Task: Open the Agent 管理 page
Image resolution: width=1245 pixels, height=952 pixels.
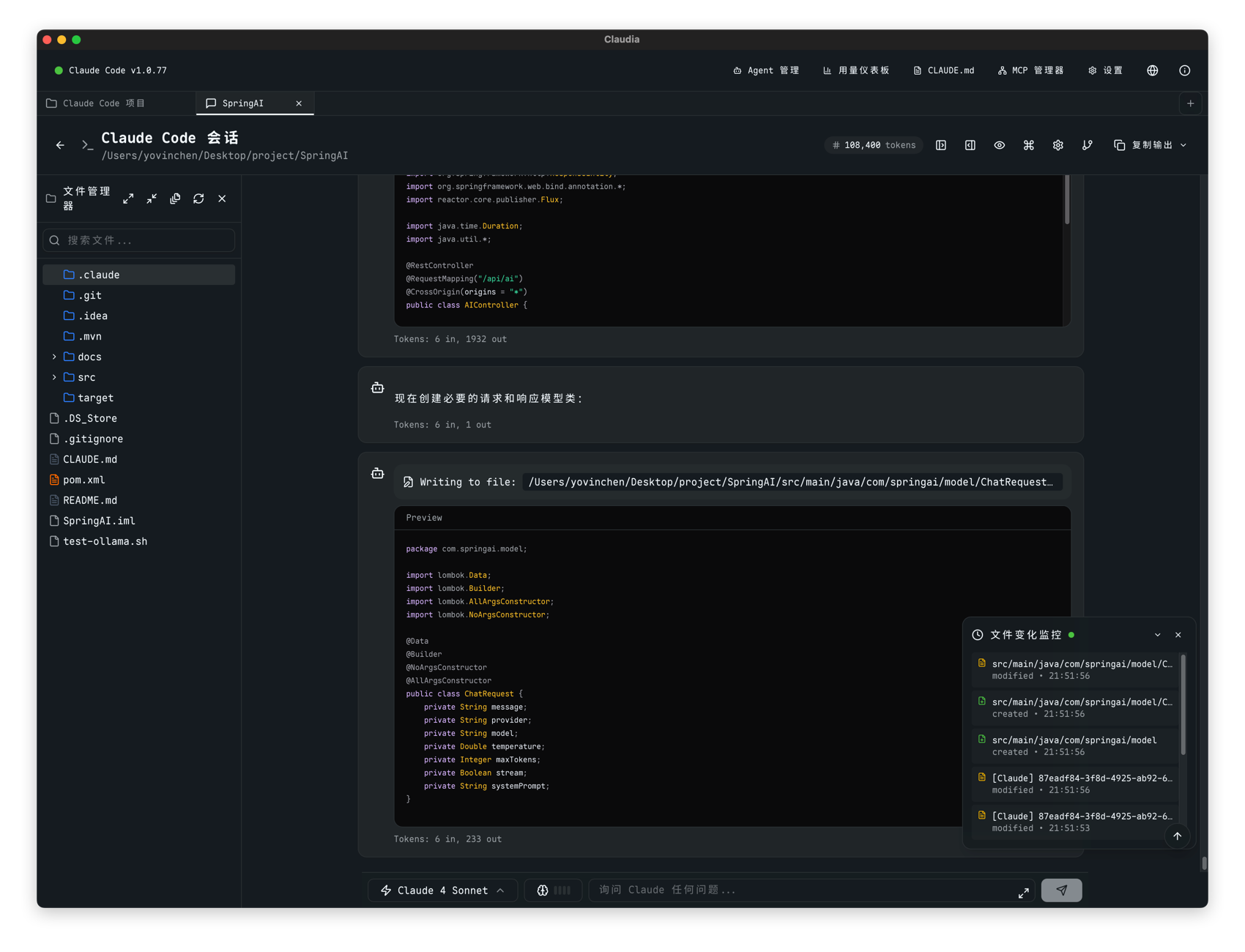Action: click(766, 70)
